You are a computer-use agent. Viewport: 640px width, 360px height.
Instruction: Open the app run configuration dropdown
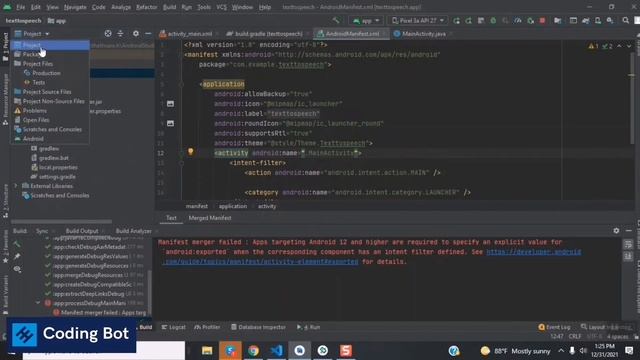pos(366,20)
